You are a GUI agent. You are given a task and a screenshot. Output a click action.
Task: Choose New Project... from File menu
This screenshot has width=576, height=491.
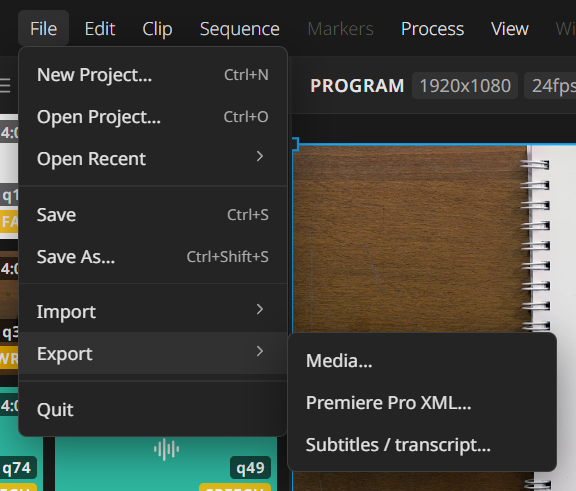pos(153,75)
